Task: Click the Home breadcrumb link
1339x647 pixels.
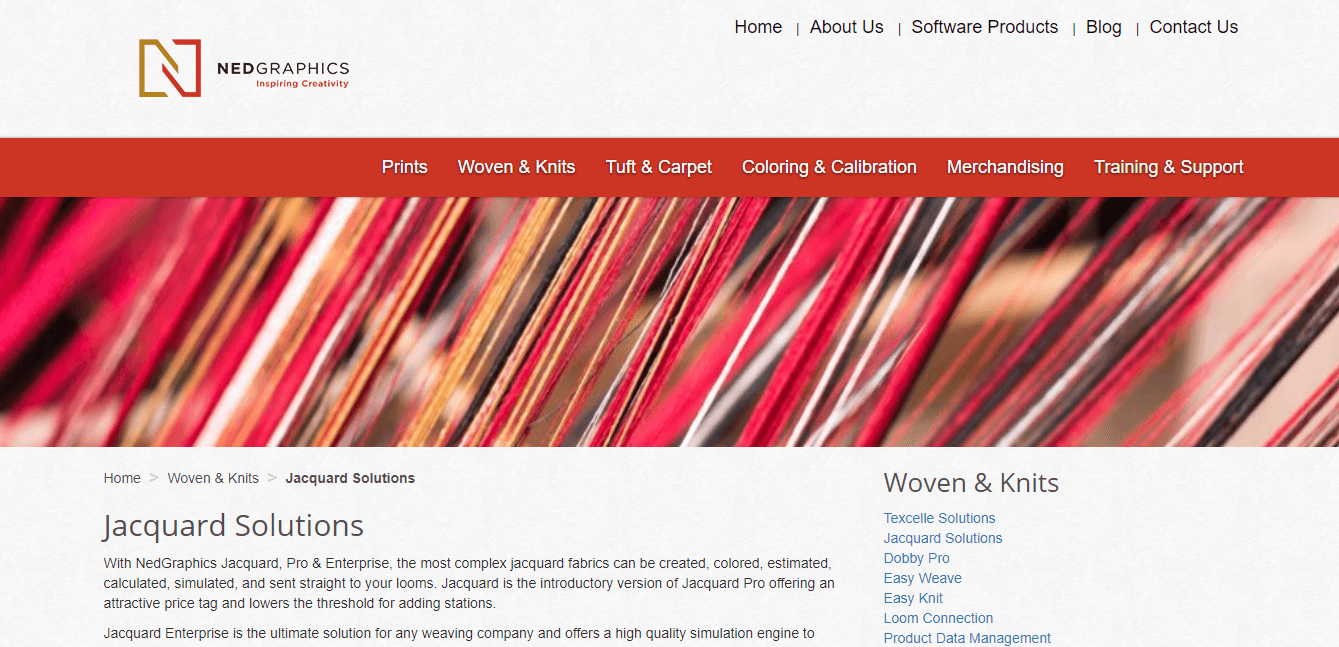Action: click(122, 478)
